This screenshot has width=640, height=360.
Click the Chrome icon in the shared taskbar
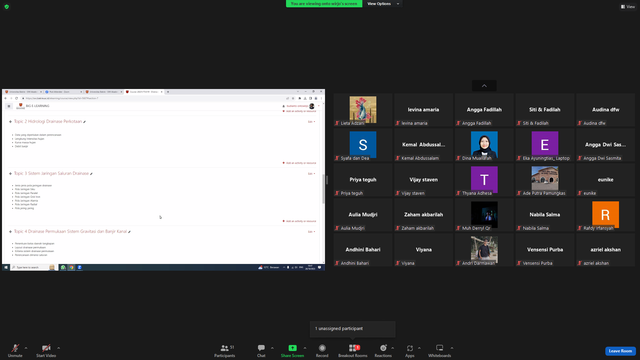[71, 267]
